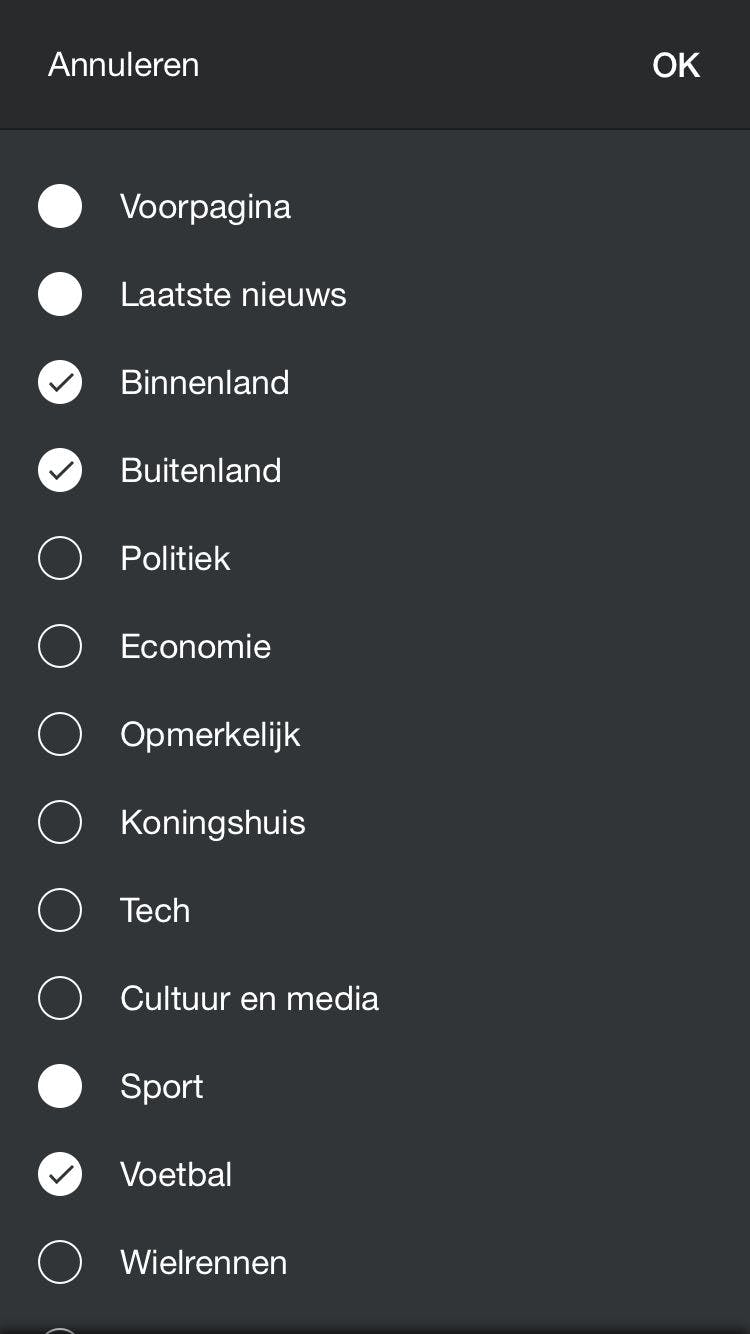This screenshot has height=1334, width=750.
Task: Enable the Economie category circle
Action: 60,647
